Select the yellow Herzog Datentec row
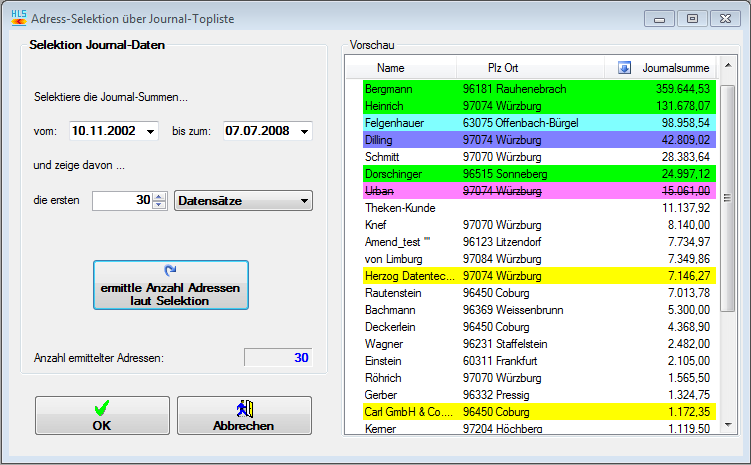 click(540, 275)
